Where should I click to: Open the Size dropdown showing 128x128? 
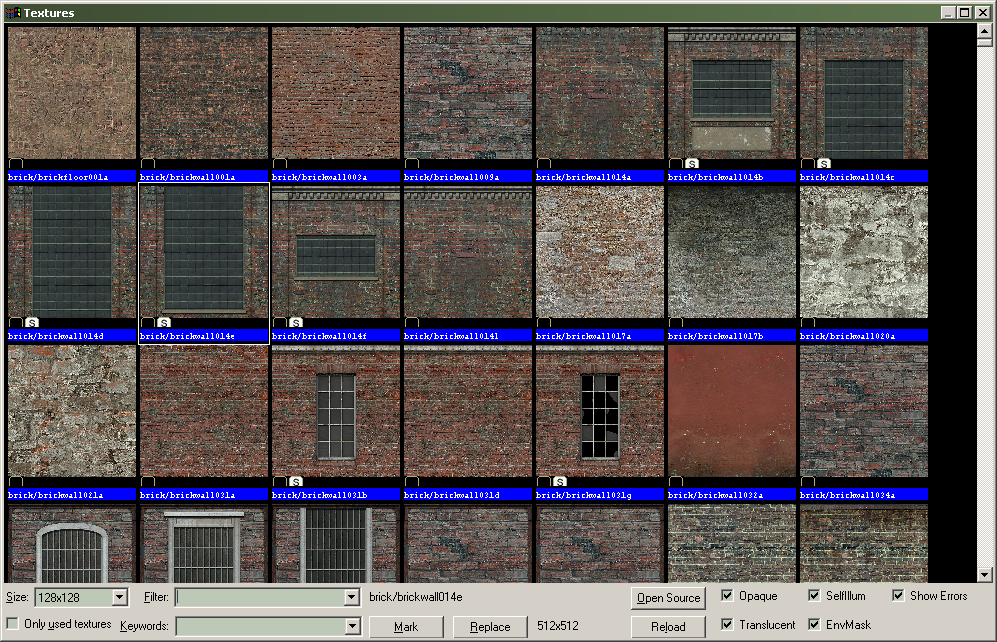pyautogui.click(x=120, y=597)
